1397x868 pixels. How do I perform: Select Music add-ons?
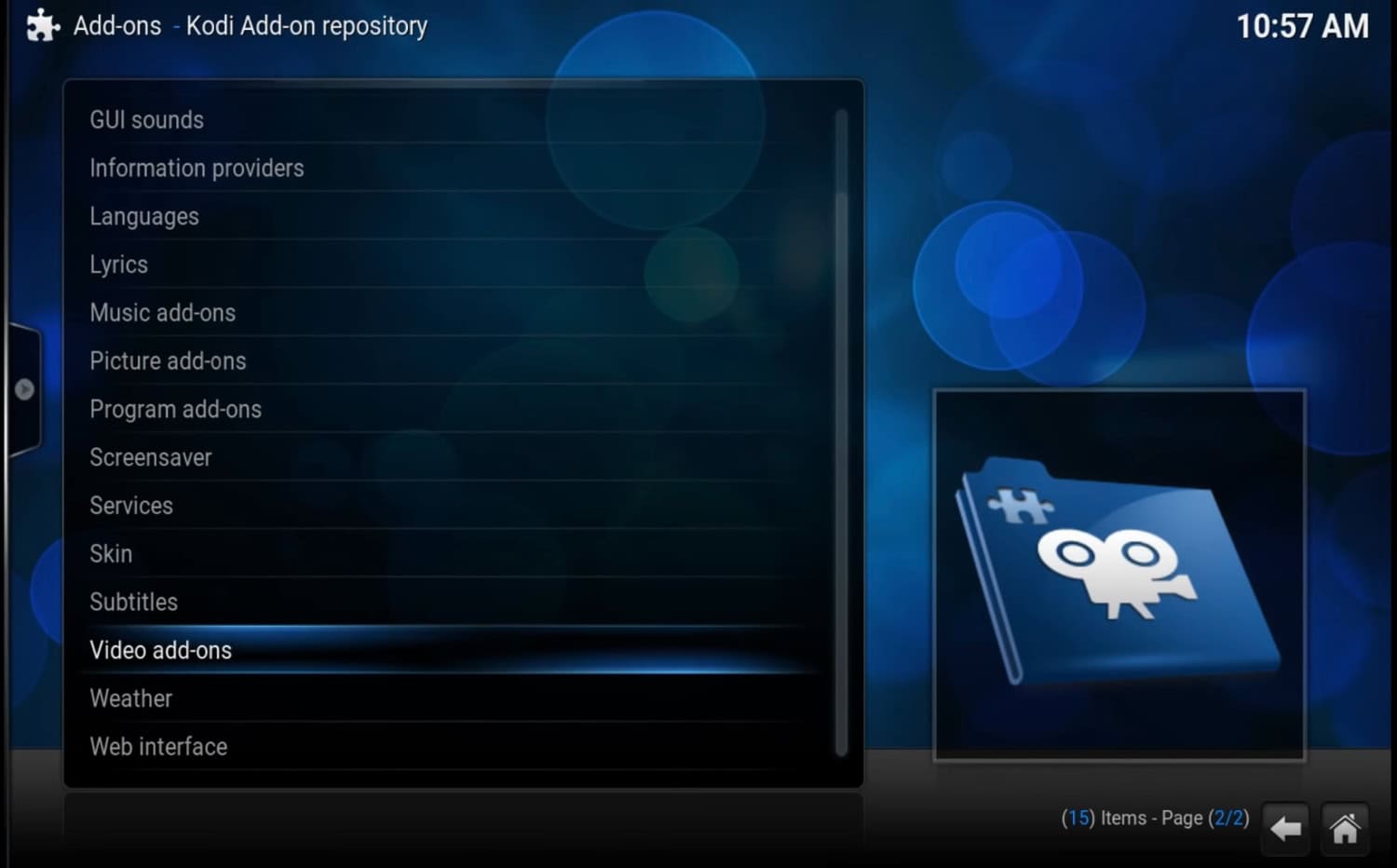pyautogui.click(x=454, y=313)
